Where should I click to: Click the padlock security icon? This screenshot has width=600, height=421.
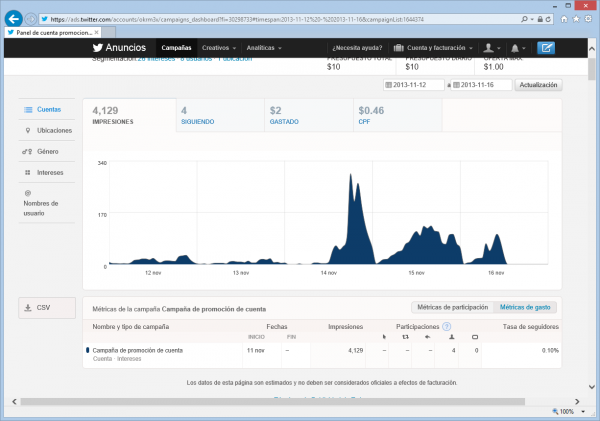click(x=540, y=19)
